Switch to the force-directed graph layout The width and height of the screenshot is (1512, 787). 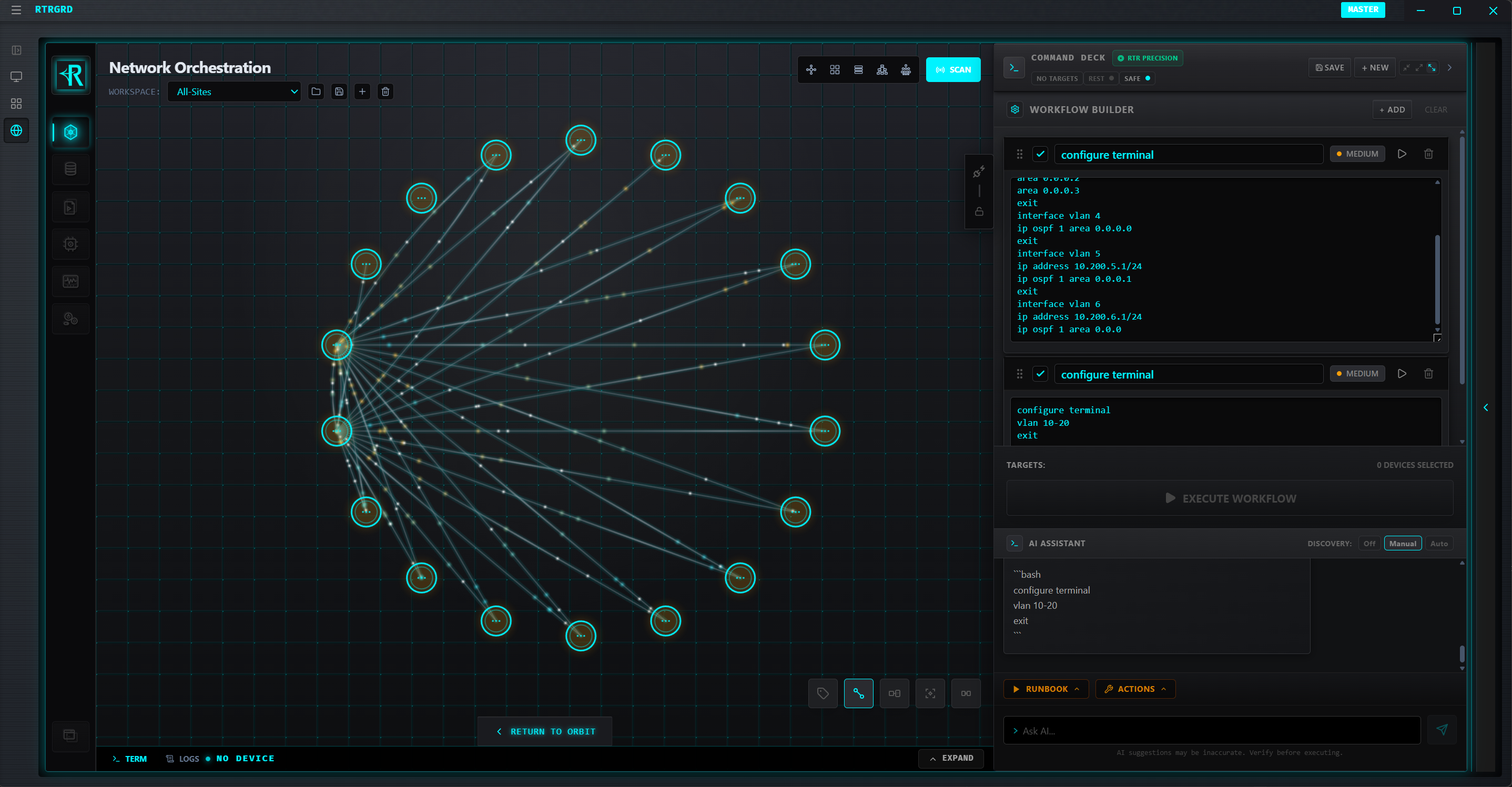811,69
